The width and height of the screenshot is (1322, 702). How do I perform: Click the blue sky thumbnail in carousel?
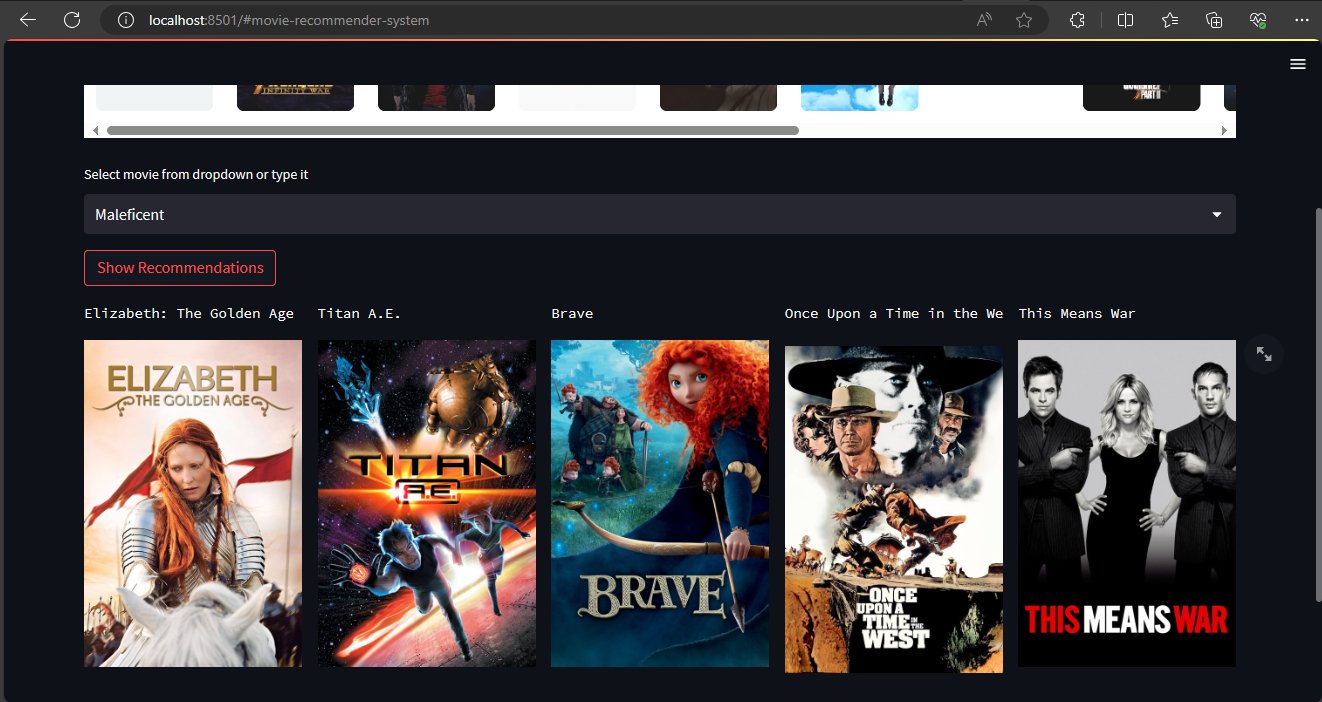(x=859, y=97)
